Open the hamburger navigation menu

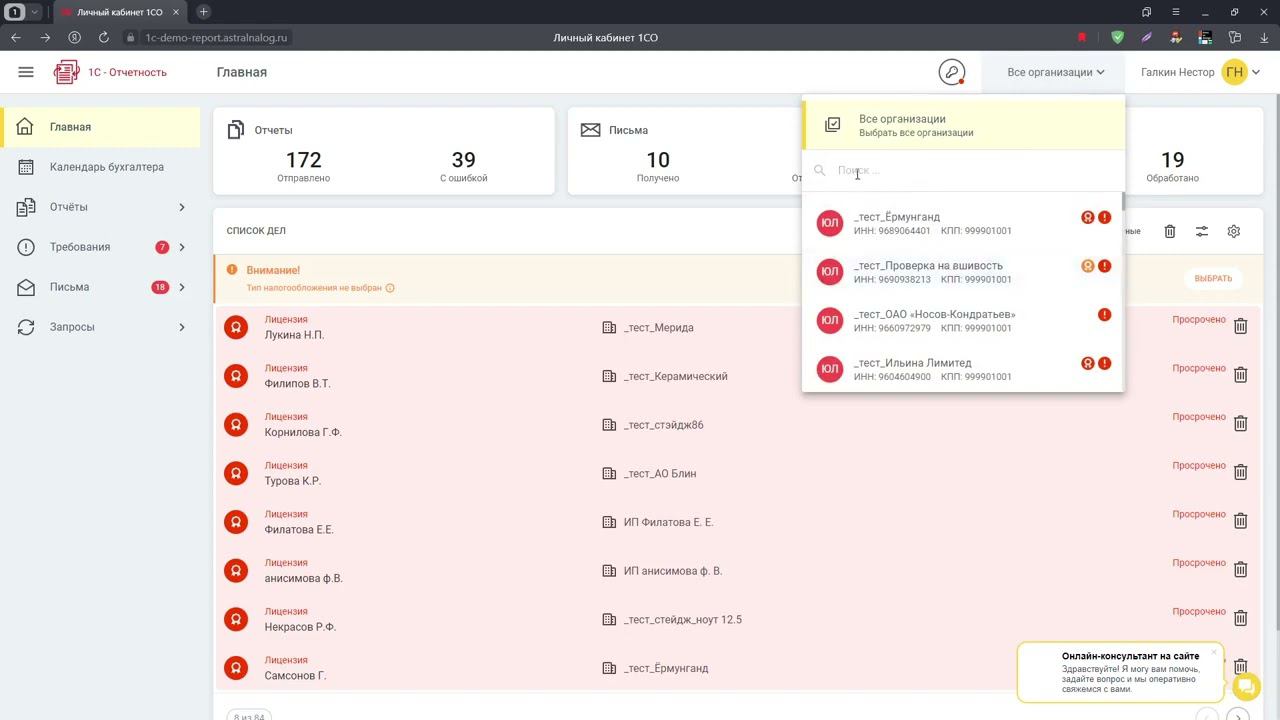(26, 72)
